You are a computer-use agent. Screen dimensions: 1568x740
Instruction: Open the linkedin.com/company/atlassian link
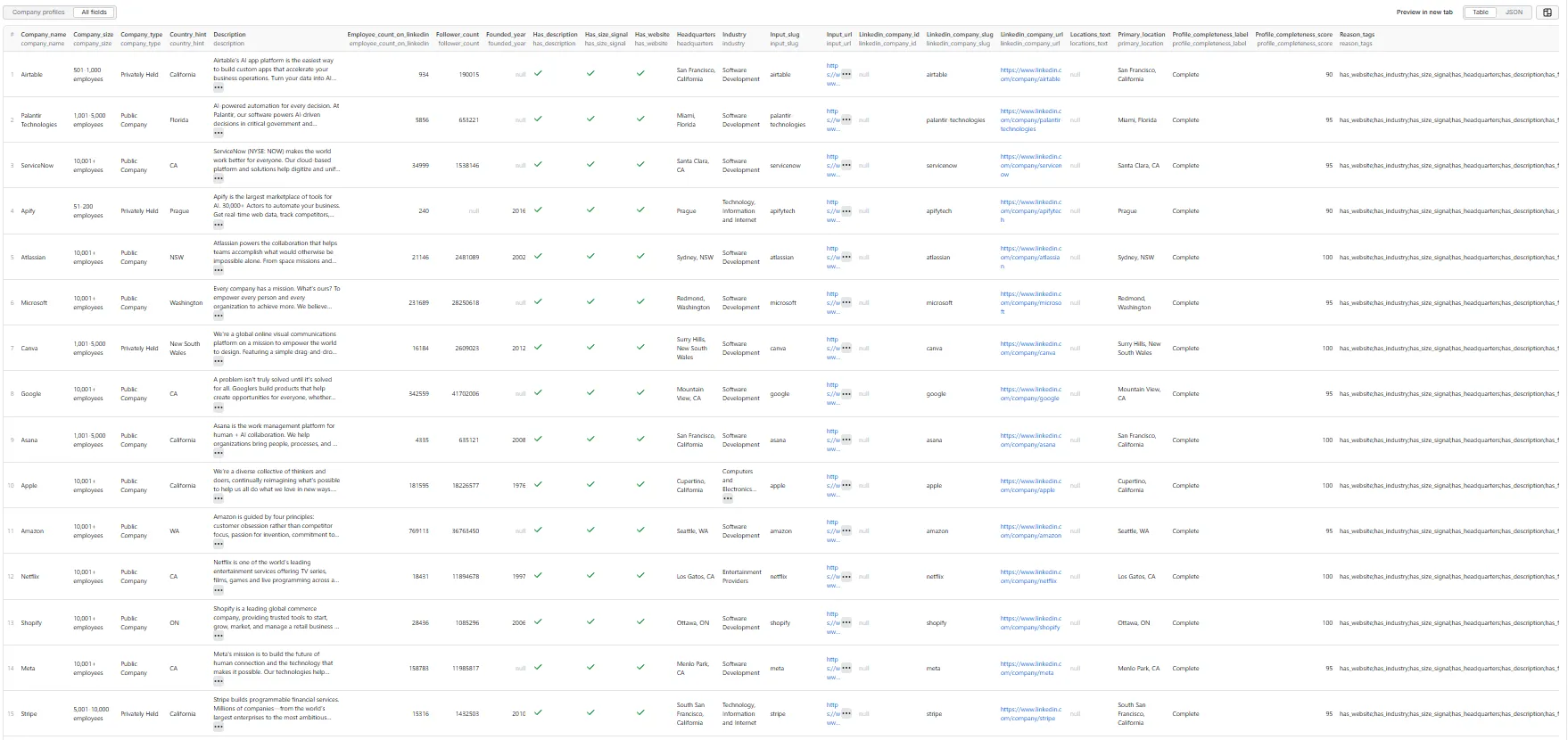coord(1031,257)
